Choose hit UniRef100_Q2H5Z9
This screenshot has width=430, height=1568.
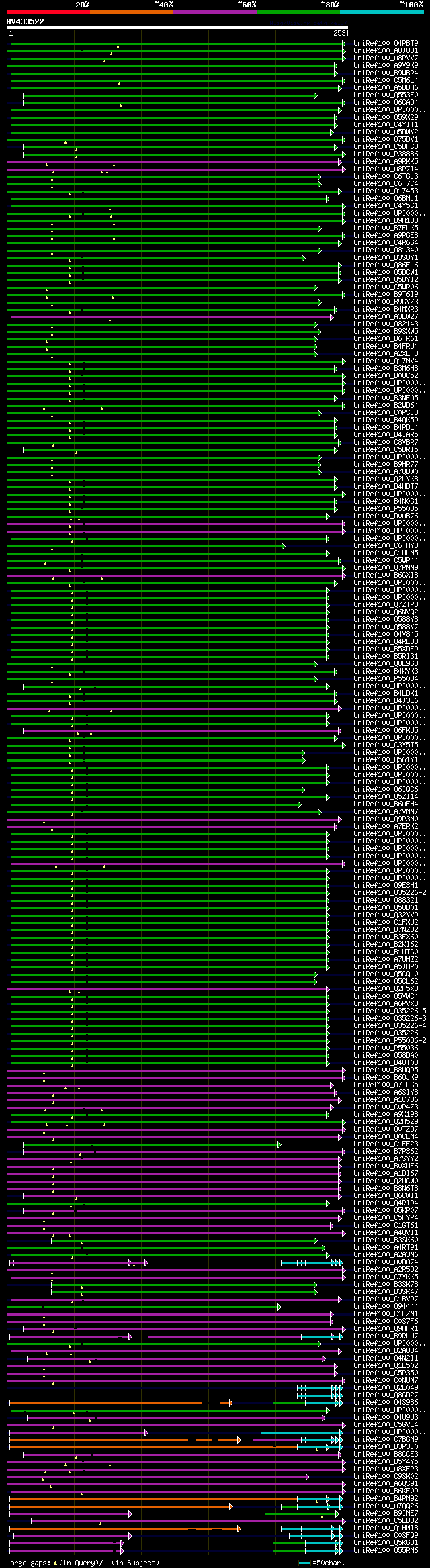coord(386,1121)
